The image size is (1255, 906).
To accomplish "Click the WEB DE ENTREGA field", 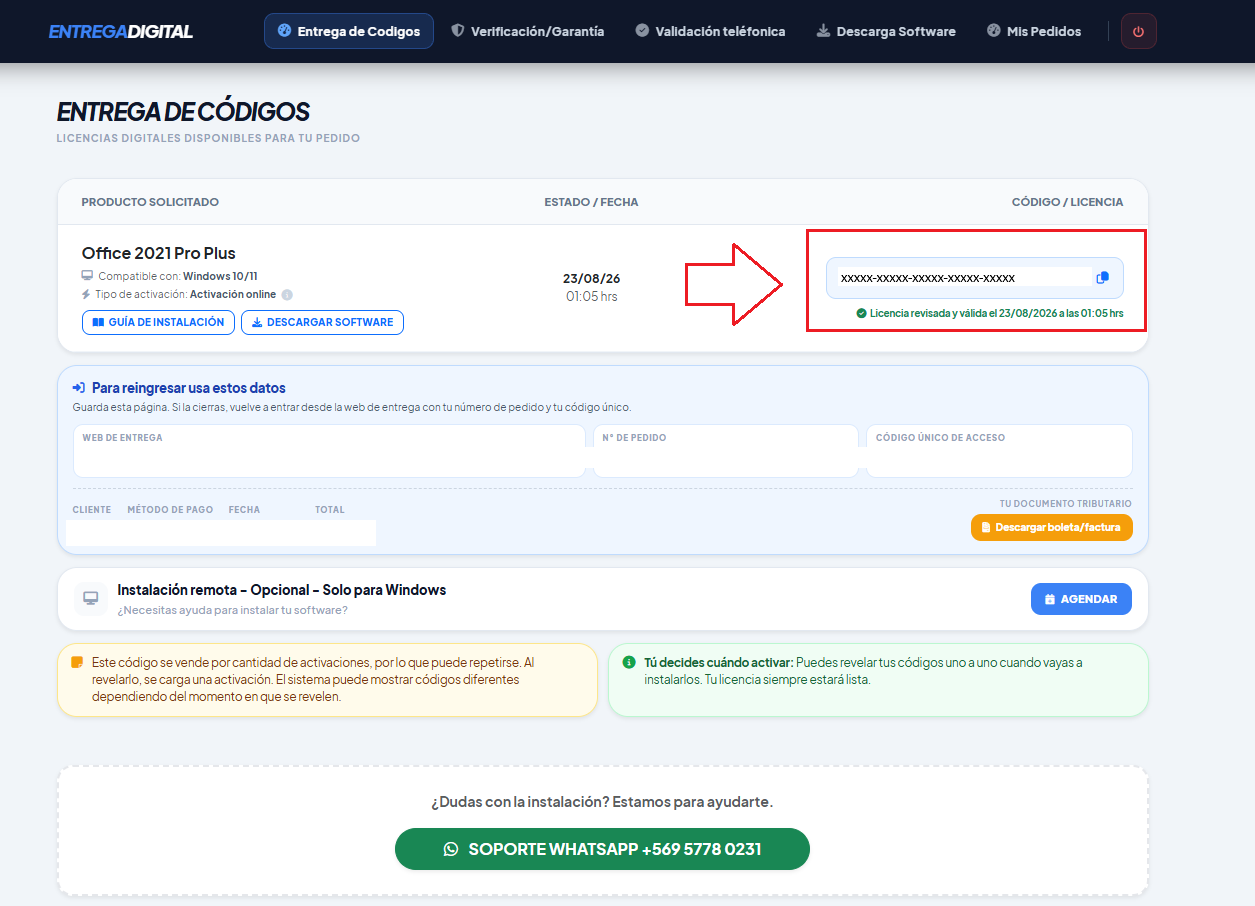I will coord(329,451).
